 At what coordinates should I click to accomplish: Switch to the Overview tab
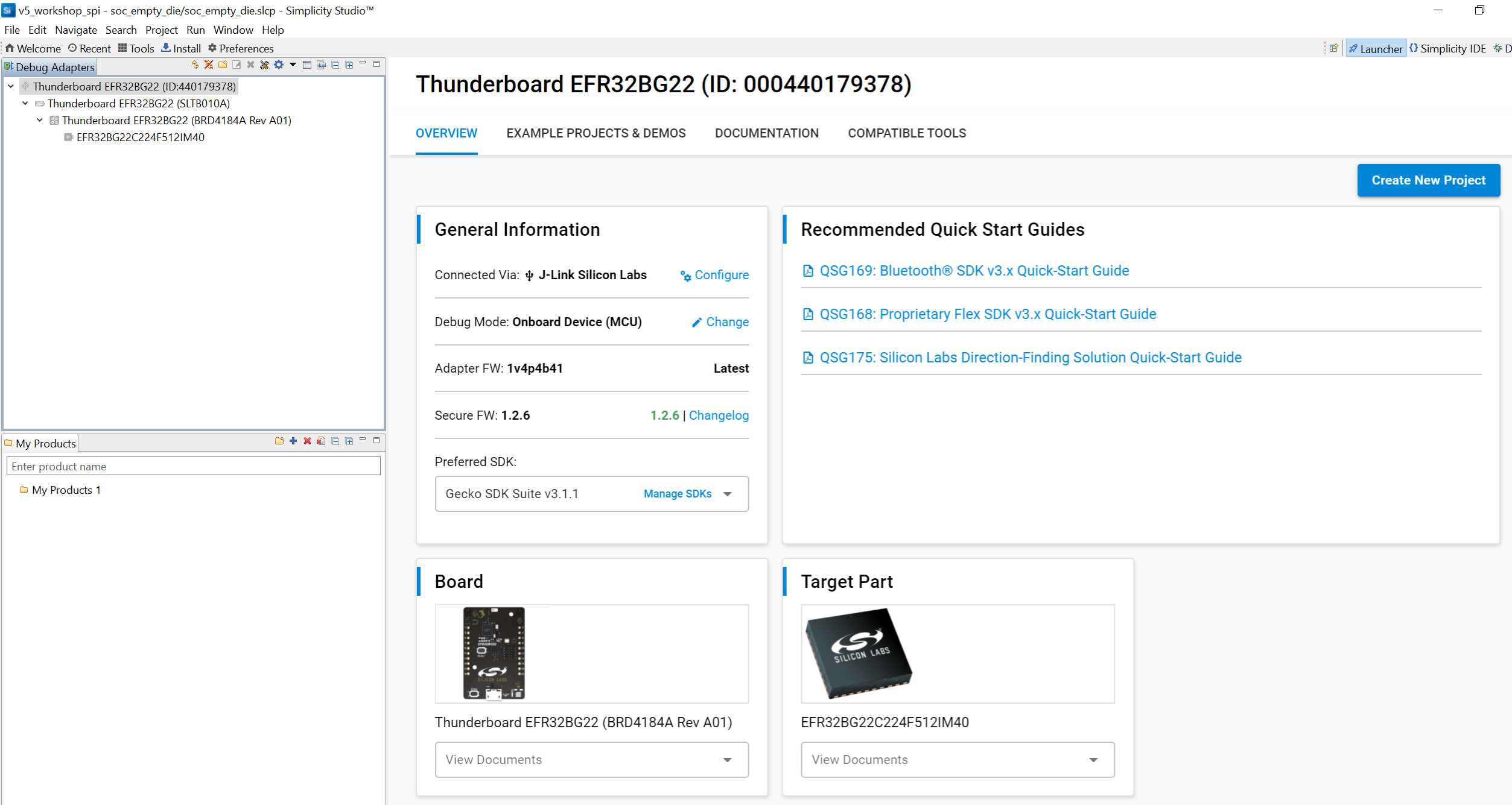pos(446,133)
